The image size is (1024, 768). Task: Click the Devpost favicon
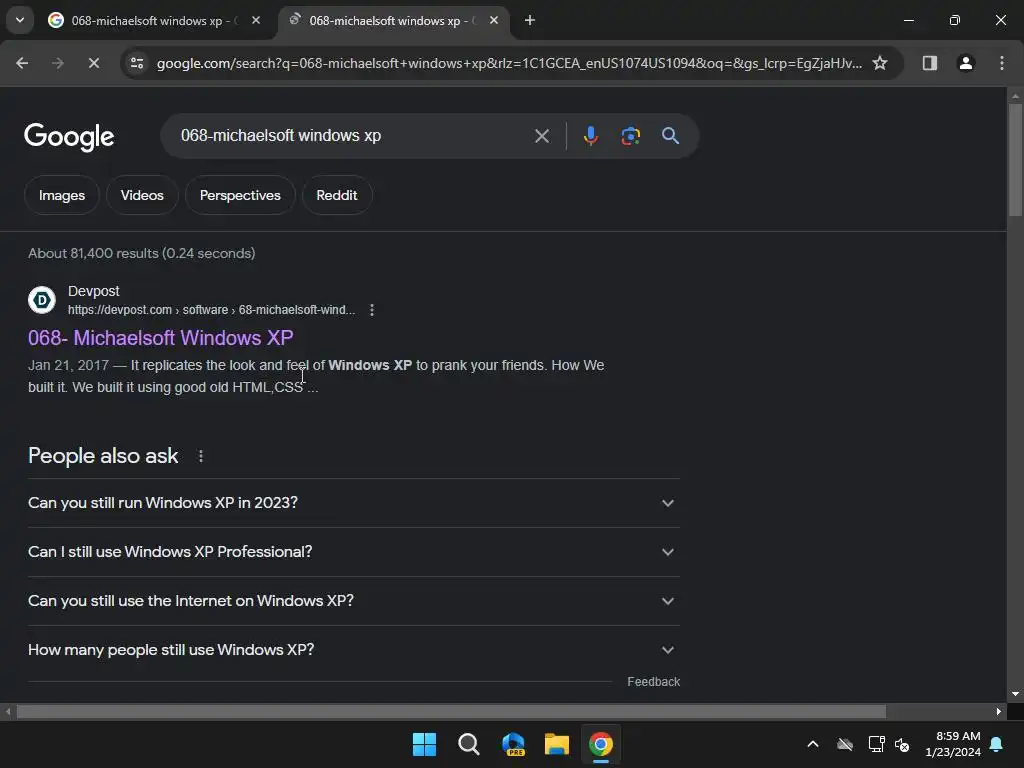[x=42, y=300]
